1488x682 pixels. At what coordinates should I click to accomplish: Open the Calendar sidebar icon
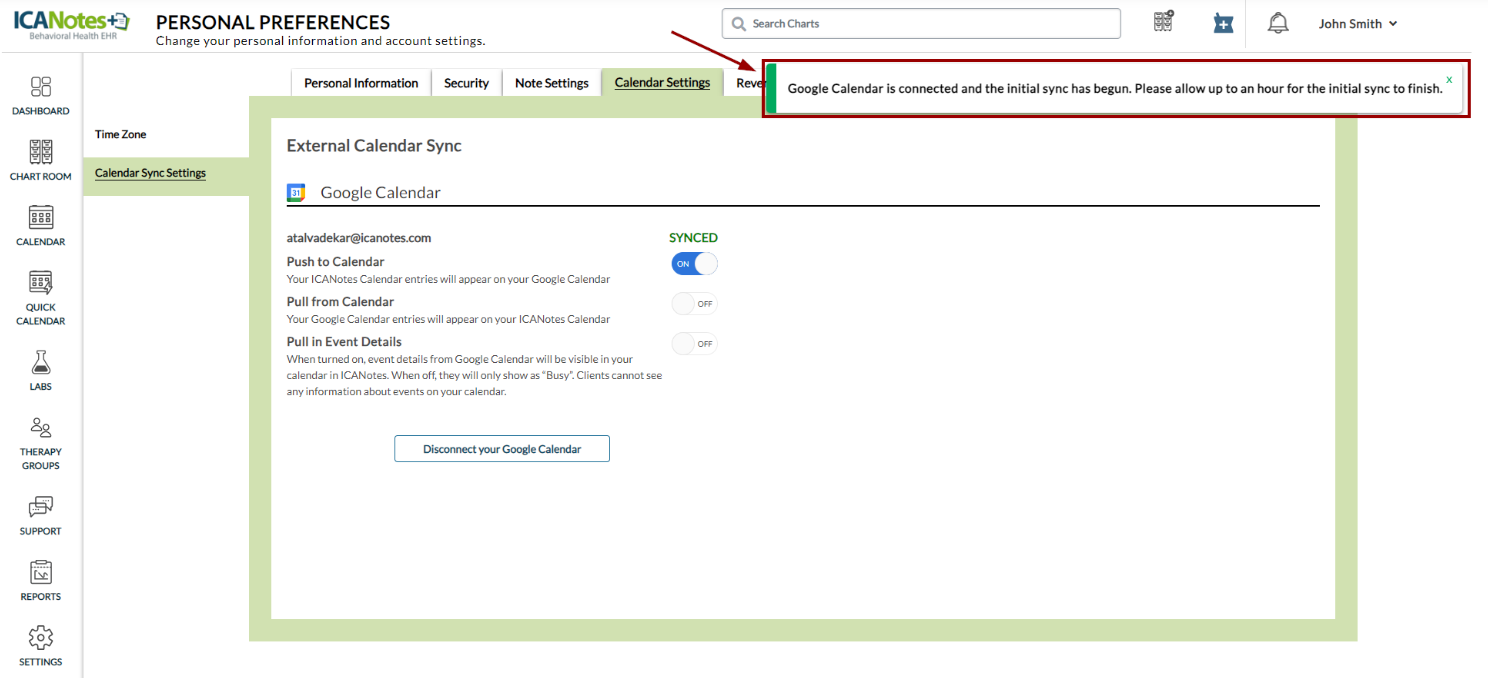click(41, 217)
